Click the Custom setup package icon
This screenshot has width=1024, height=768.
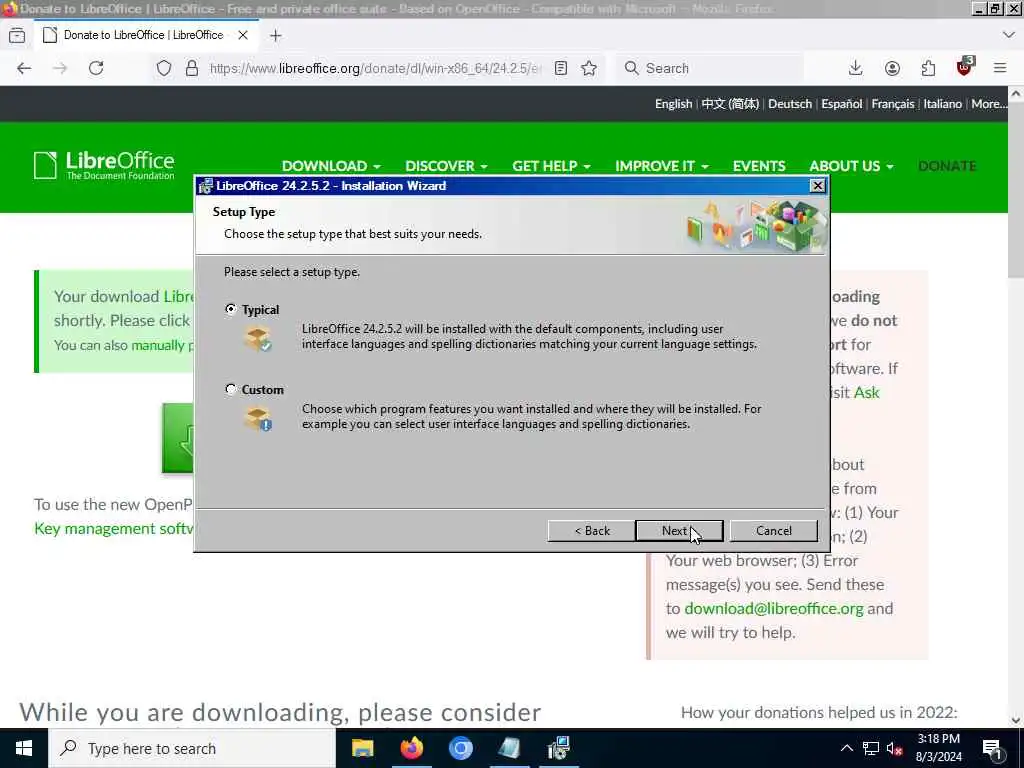[x=258, y=419]
